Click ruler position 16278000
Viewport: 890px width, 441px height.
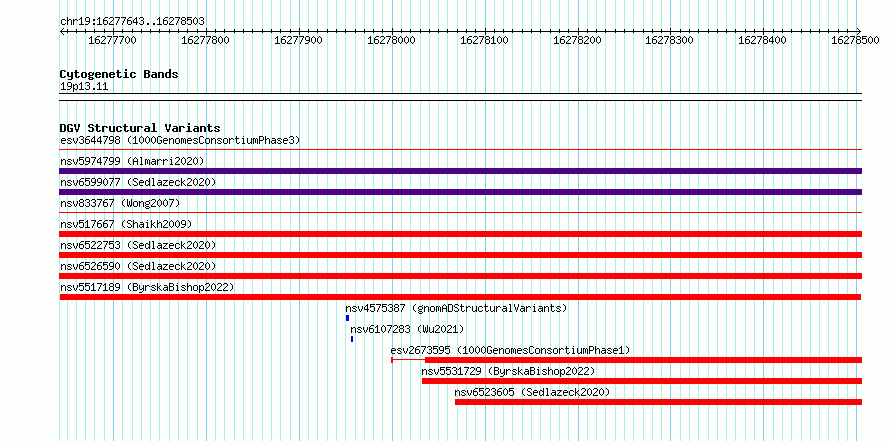tap(391, 40)
